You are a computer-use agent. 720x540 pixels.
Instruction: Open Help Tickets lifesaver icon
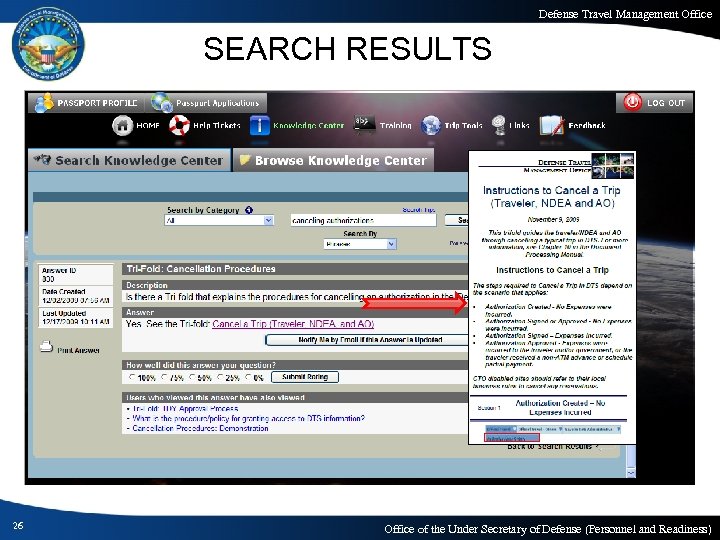pyautogui.click(x=179, y=125)
